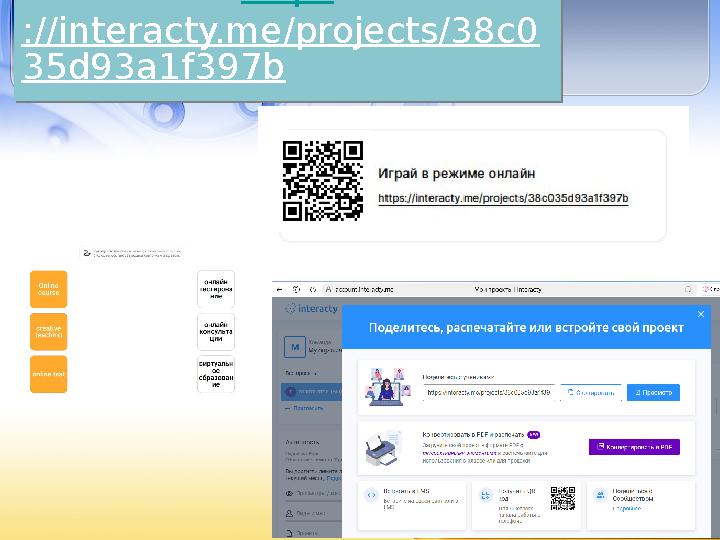The image size is (720, 540).
Task: Click the Interacty logo in the header
Action: coord(311,309)
